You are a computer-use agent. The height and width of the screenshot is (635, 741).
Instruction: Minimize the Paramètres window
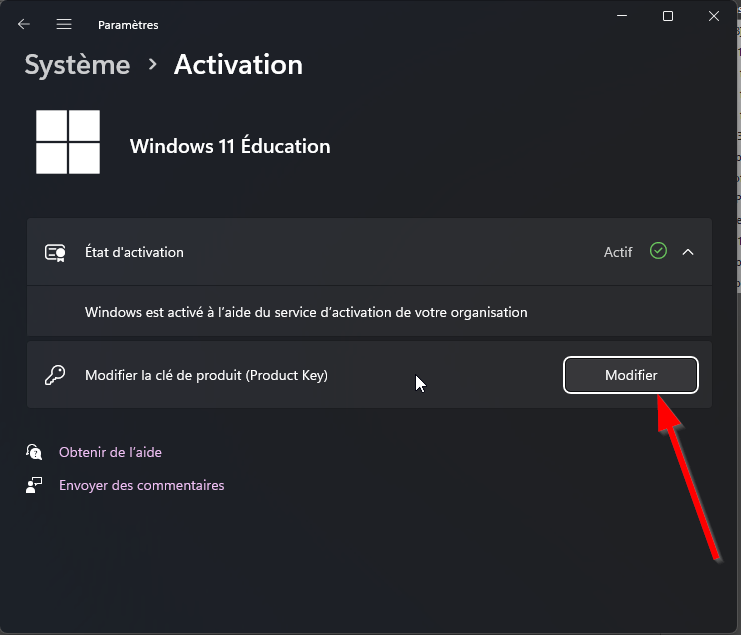(622, 16)
